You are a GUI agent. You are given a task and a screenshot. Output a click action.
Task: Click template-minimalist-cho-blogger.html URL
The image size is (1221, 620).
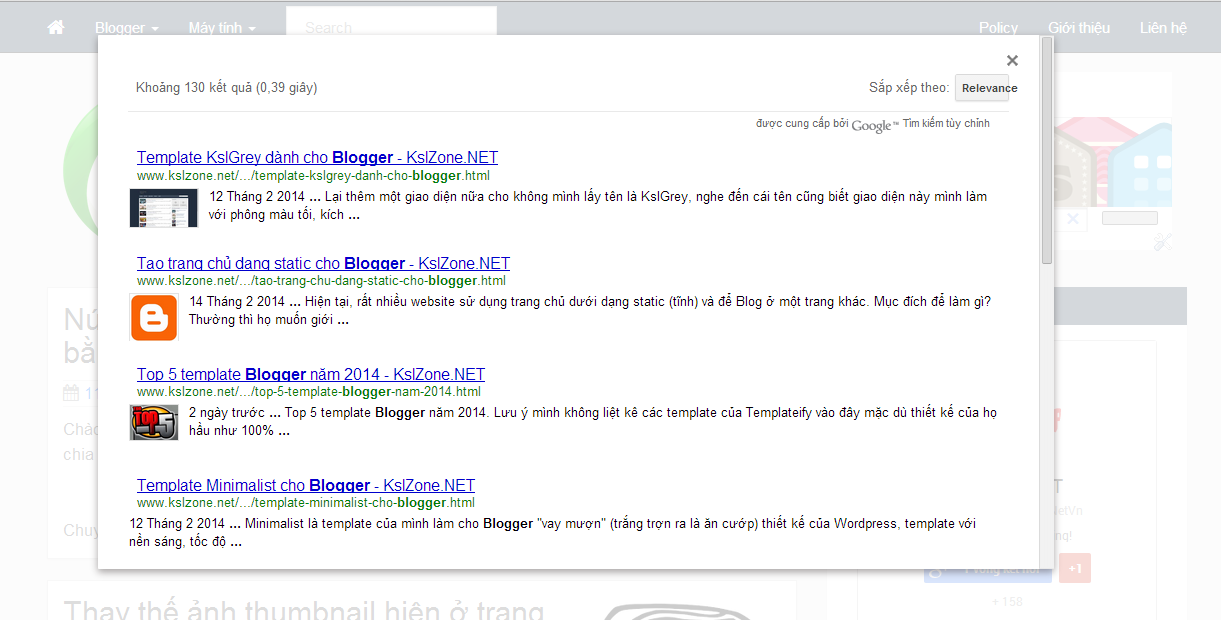(x=306, y=503)
